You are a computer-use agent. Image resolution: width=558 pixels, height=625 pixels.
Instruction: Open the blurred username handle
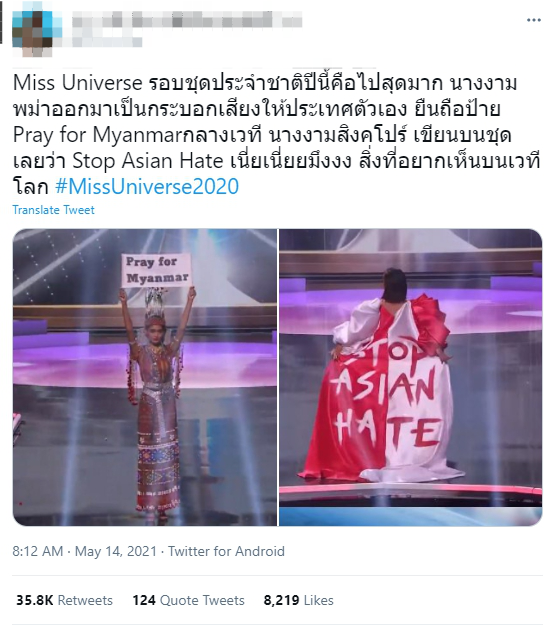point(107,42)
